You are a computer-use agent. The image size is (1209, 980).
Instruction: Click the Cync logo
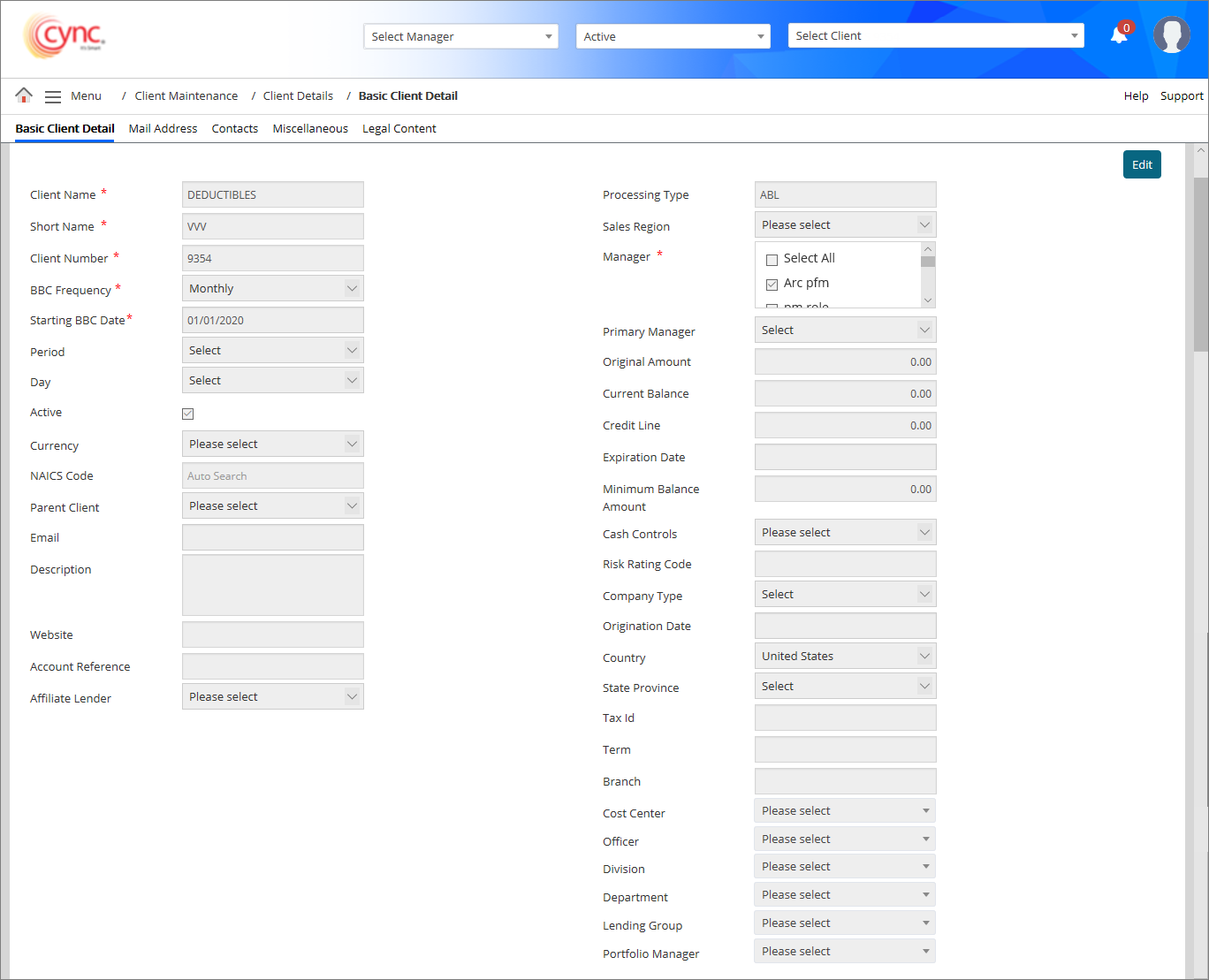[x=65, y=36]
